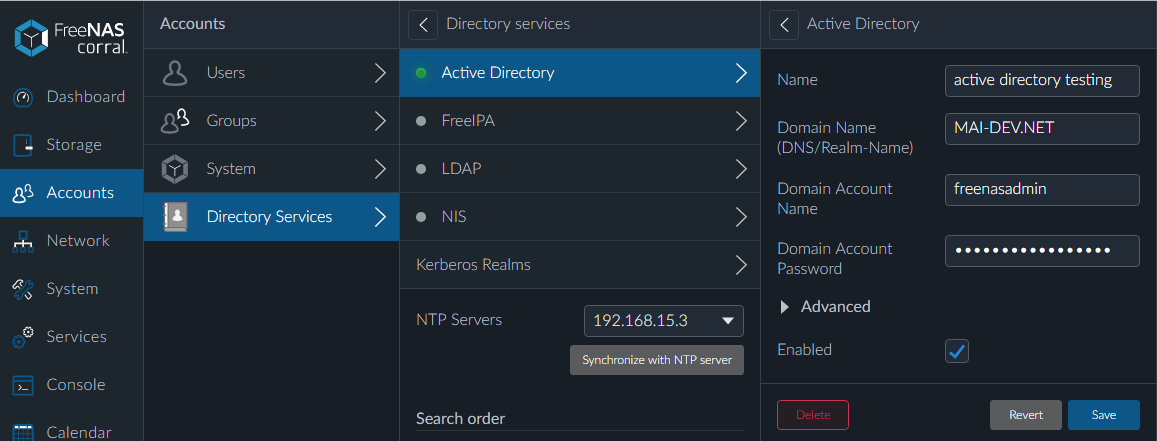Select the Kerberos Realms entry
This screenshot has width=1157, height=441.
580,265
